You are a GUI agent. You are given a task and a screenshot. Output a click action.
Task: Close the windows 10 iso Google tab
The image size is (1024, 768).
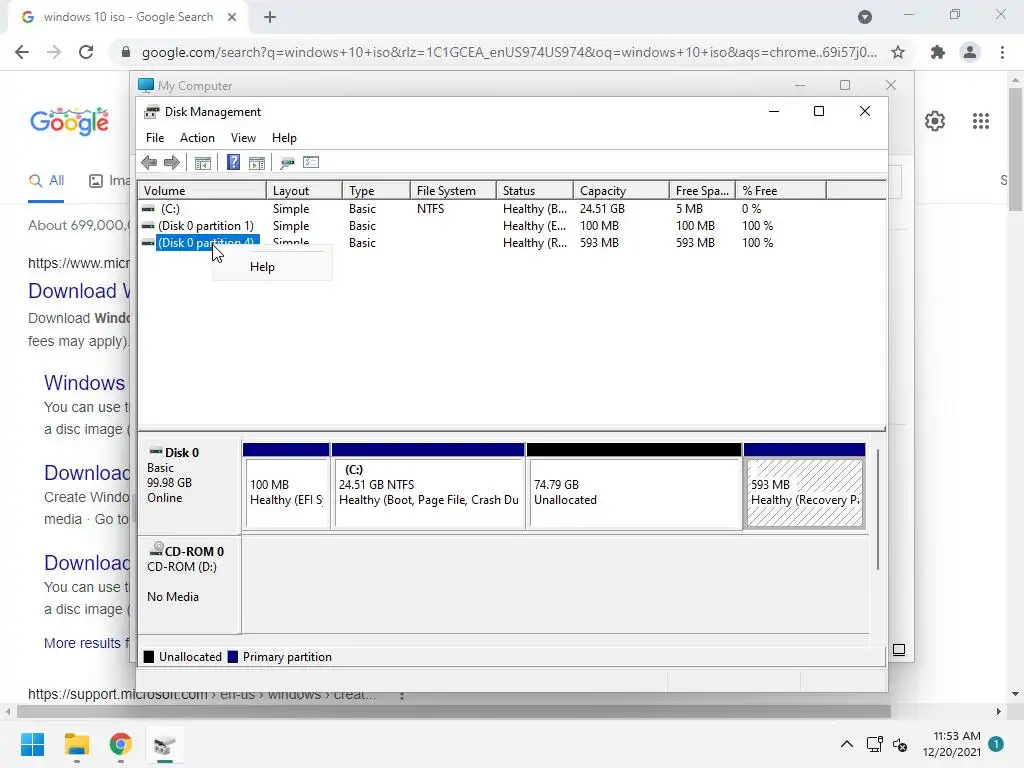click(231, 17)
